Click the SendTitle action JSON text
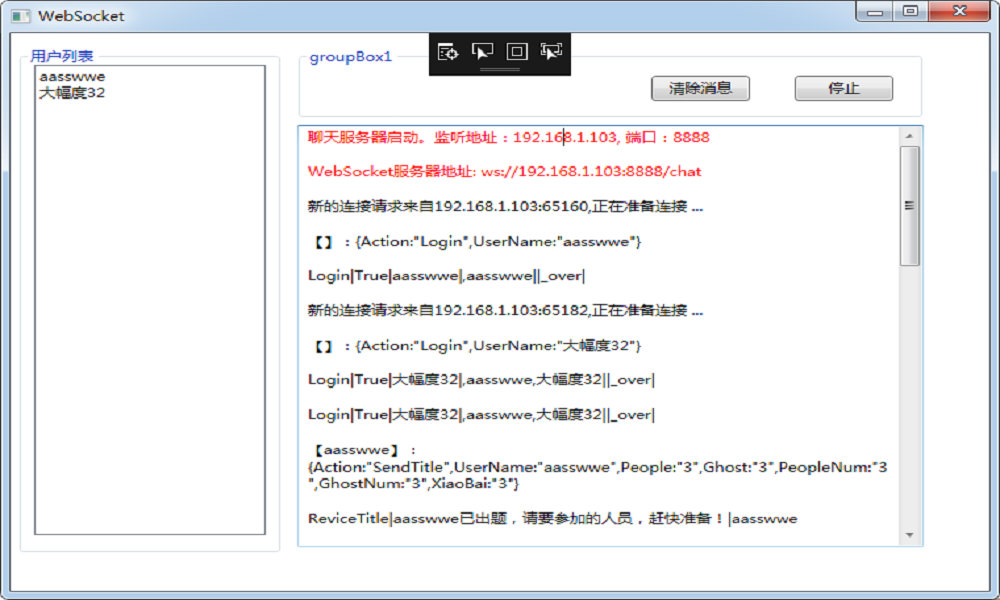 [598, 475]
